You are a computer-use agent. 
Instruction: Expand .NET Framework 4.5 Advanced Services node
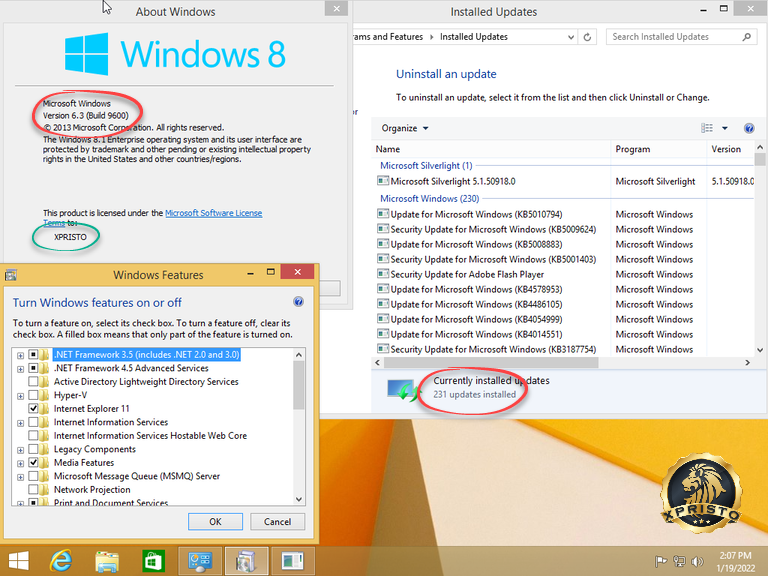tap(20, 369)
